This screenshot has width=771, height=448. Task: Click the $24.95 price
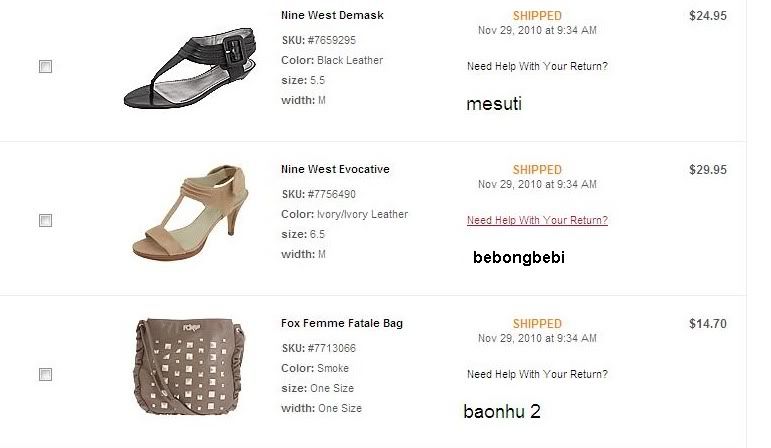707,16
